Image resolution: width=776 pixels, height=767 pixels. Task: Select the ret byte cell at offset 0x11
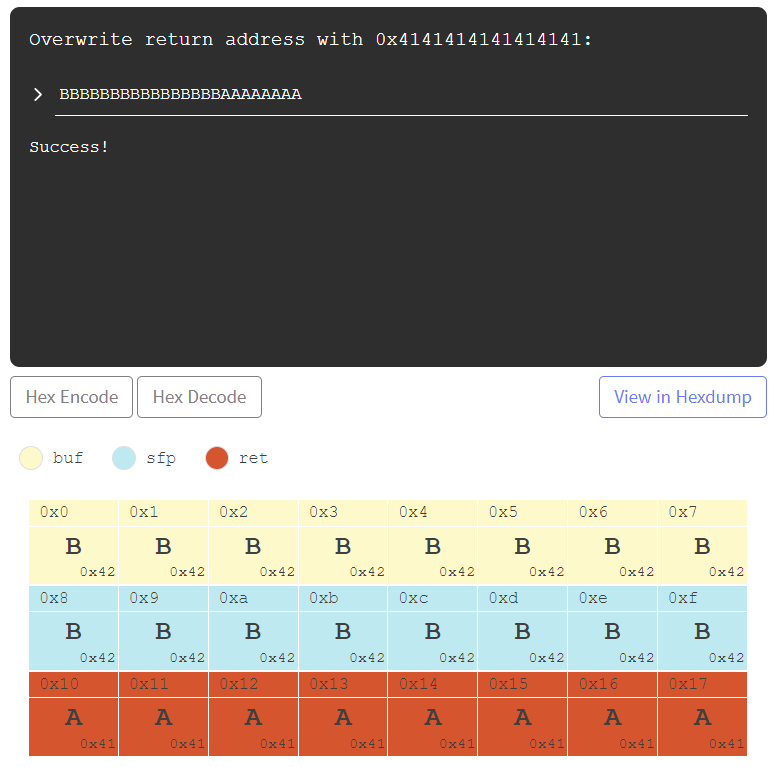click(x=163, y=714)
